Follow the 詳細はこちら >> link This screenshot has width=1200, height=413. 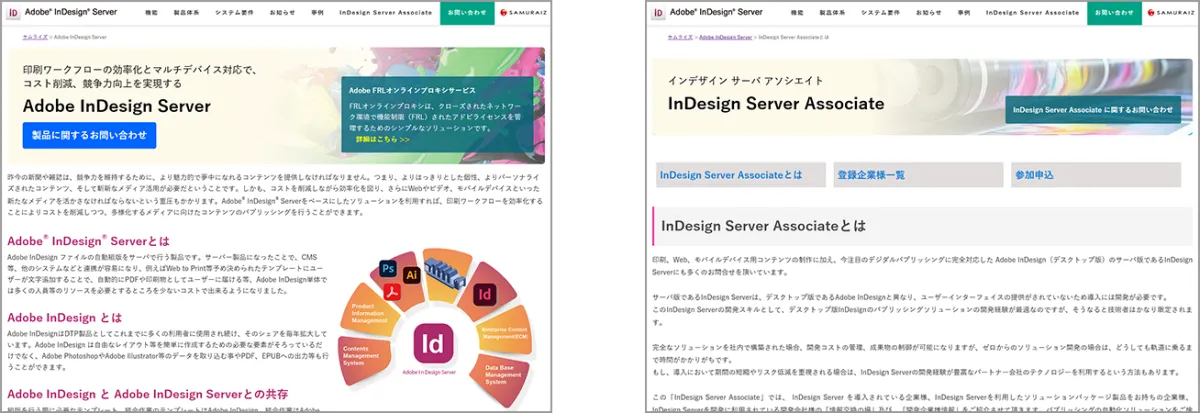click(x=382, y=140)
